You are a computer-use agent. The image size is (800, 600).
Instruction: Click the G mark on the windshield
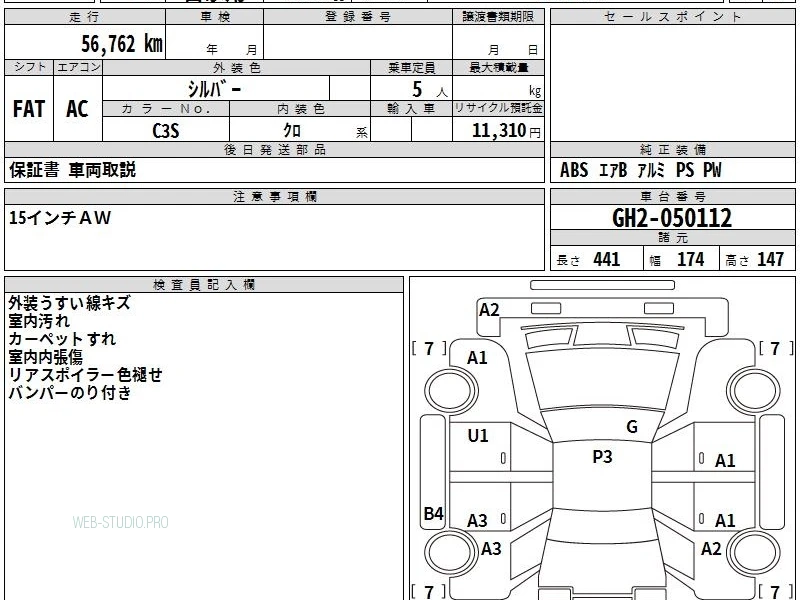pyautogui.click(x=632, y=427)
